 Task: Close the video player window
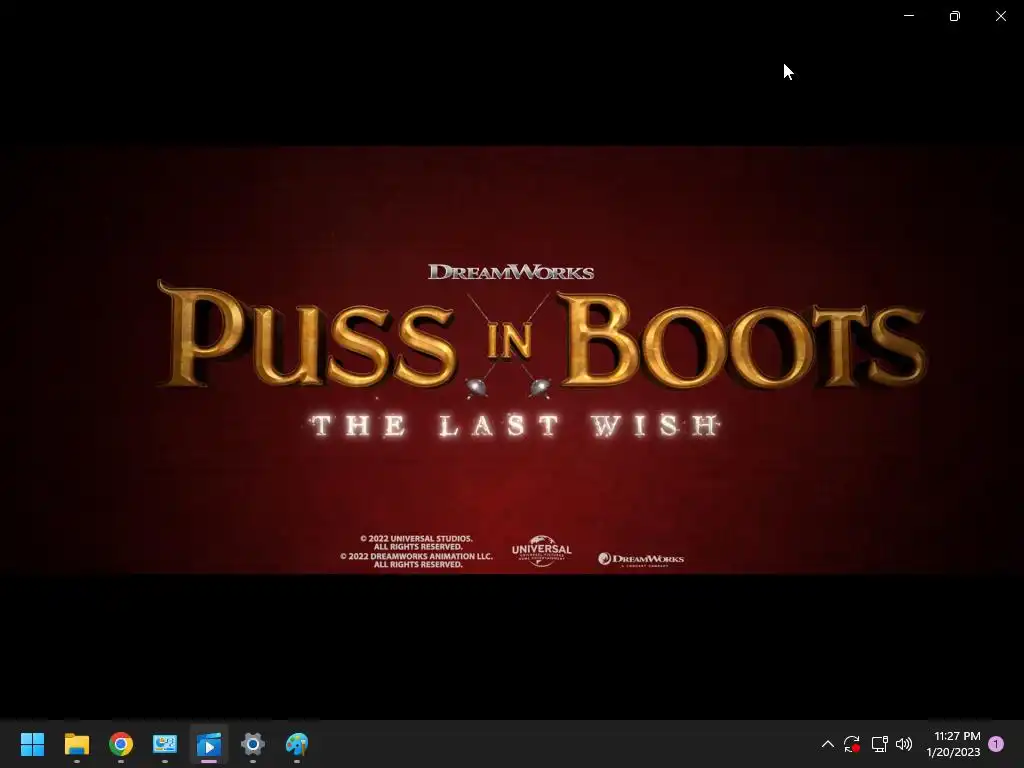point(1000,16)
